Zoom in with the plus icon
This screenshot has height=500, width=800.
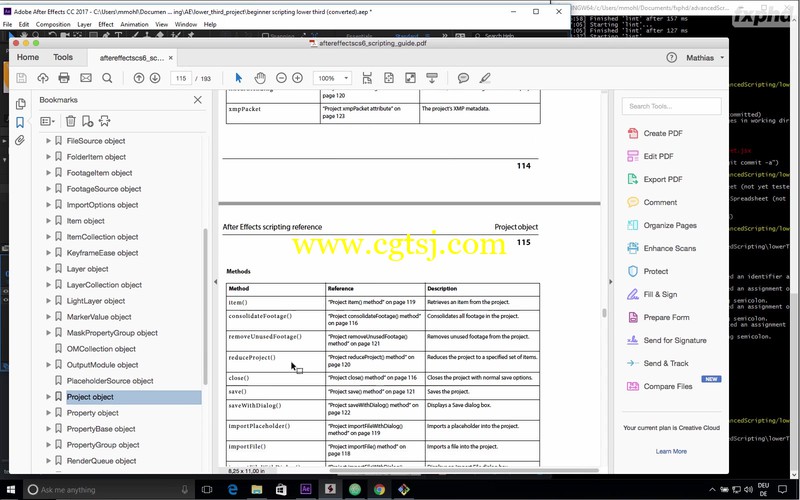point(297,78)
